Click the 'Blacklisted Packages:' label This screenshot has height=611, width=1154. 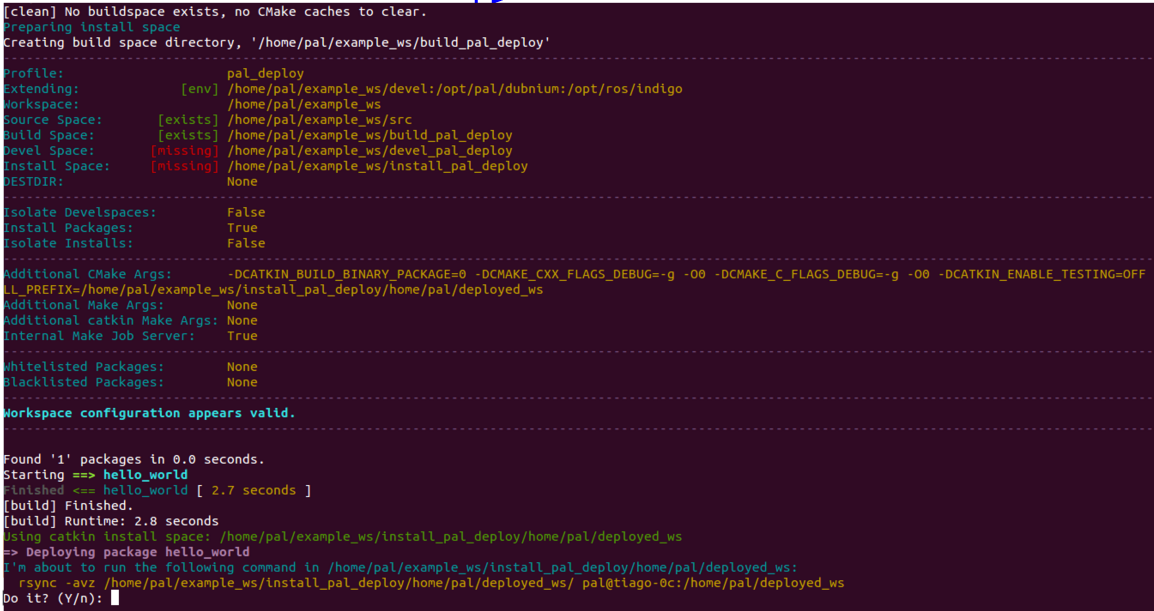[x=84, y=383]
